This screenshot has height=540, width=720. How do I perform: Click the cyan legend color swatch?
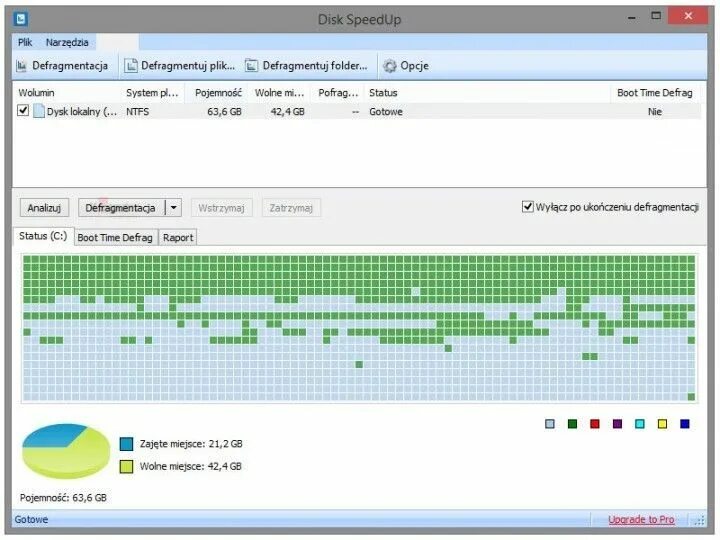tap(640, 424)
